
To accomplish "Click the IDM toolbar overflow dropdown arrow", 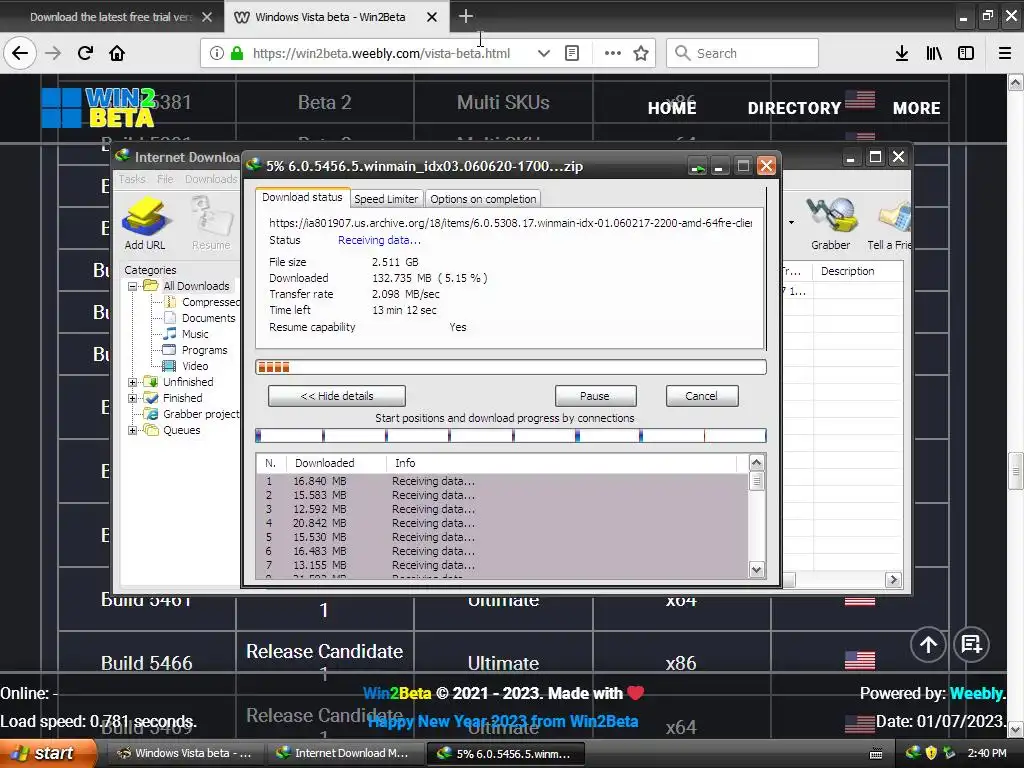I will pos(792,223).
